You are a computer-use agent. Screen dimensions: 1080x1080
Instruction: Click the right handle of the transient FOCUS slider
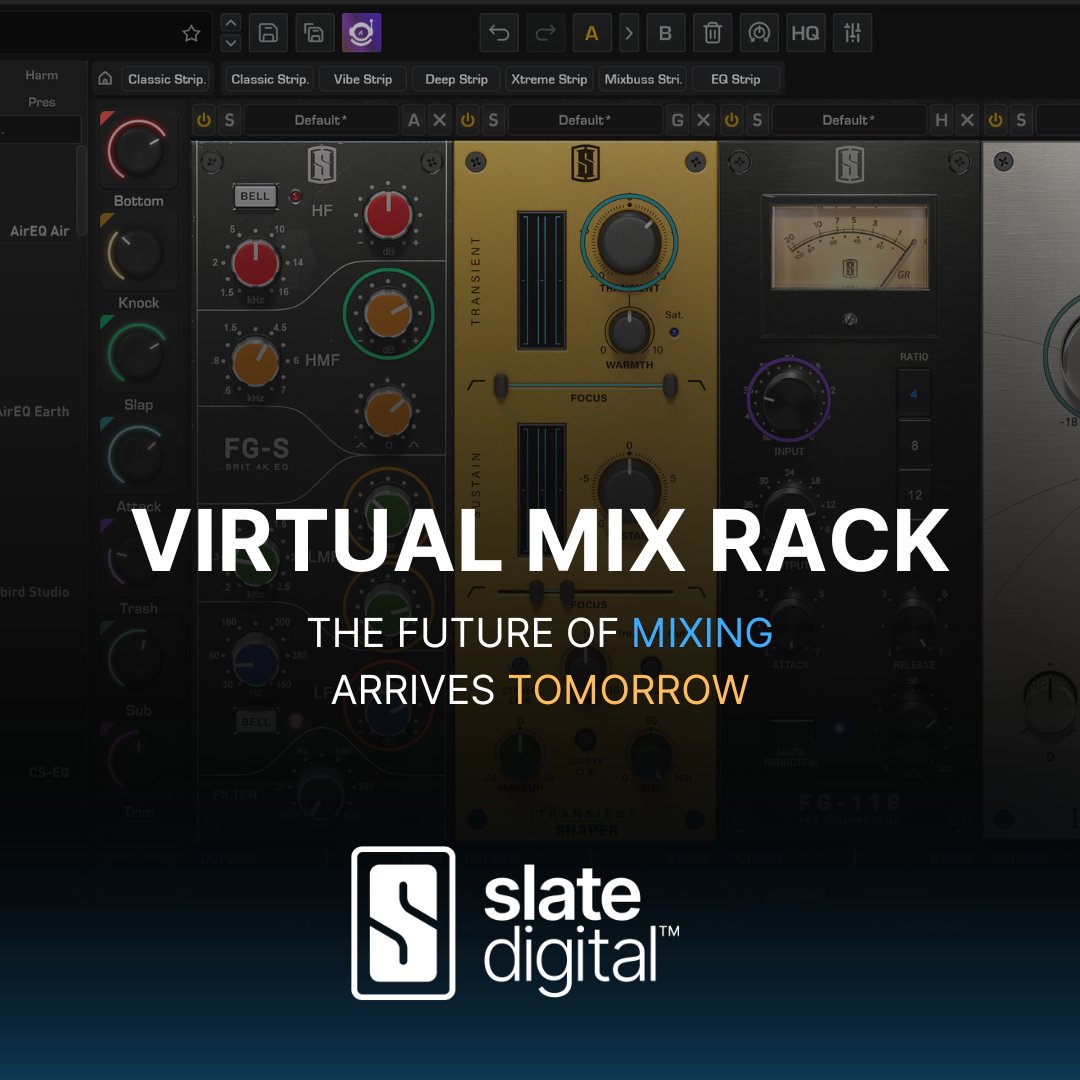669,386
